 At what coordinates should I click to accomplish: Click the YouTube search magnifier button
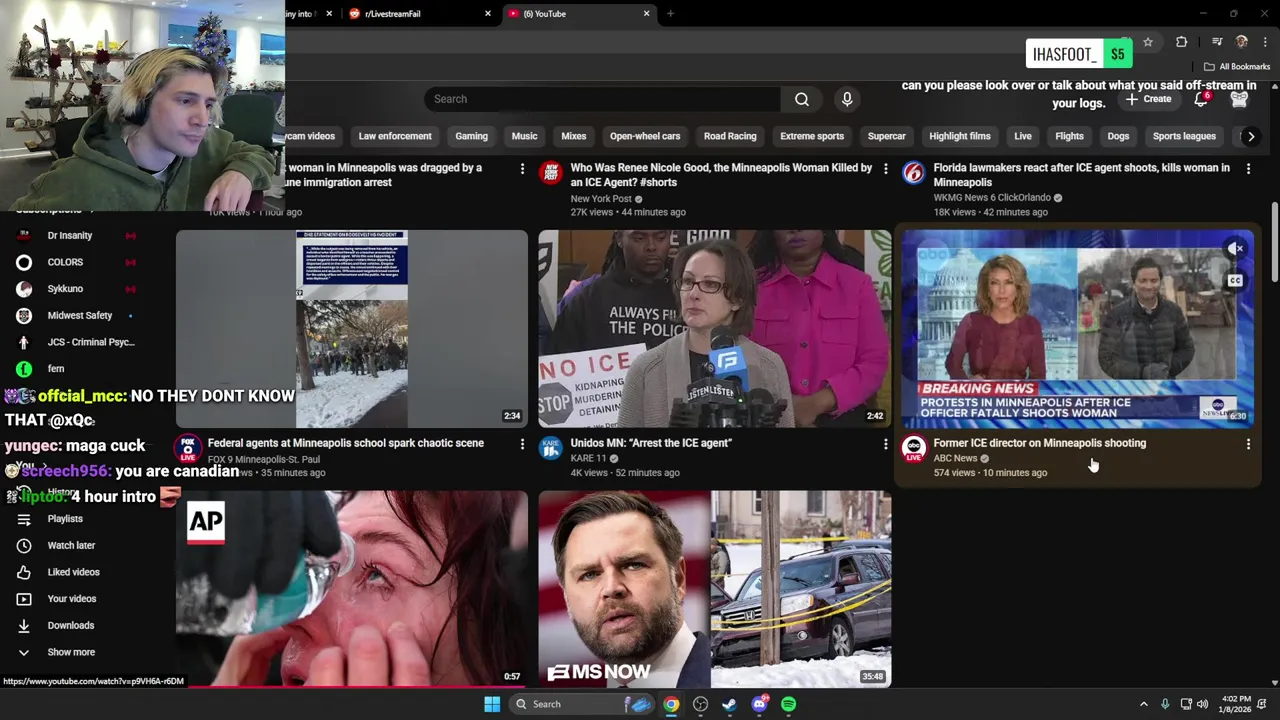(802, 99)
